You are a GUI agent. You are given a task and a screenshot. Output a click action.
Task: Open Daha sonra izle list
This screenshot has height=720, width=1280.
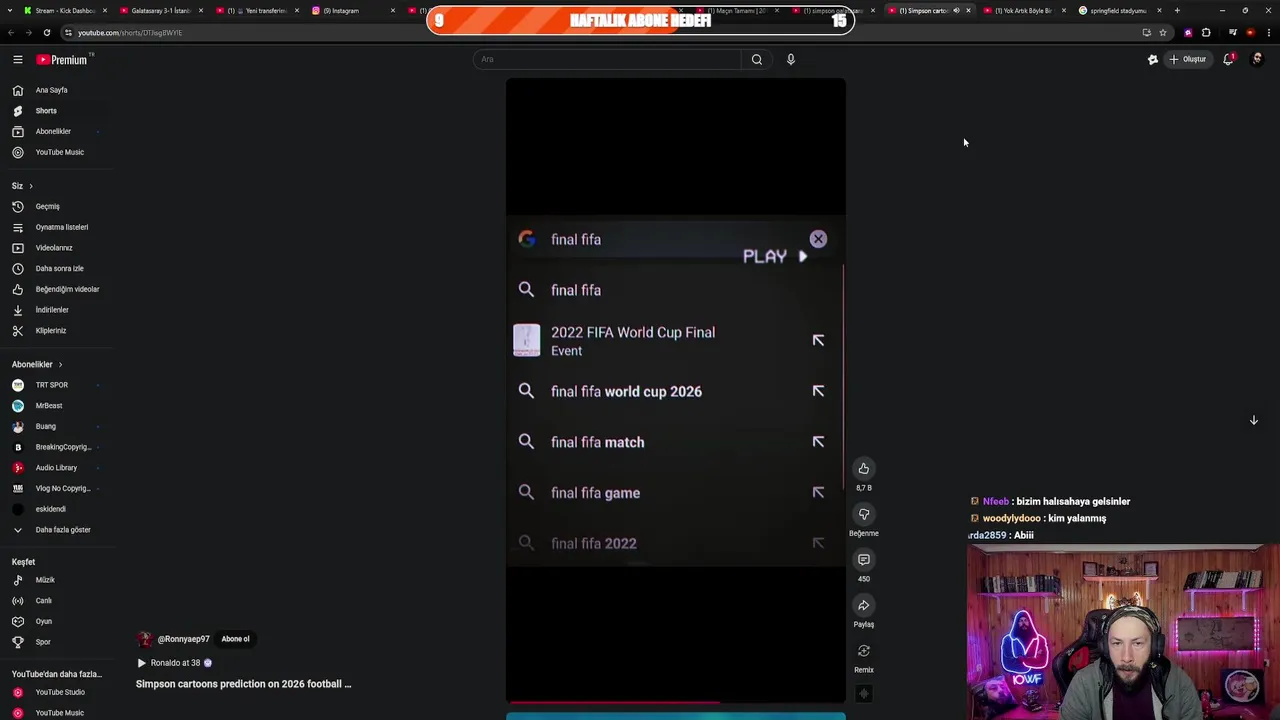click(x=57, y=268)
